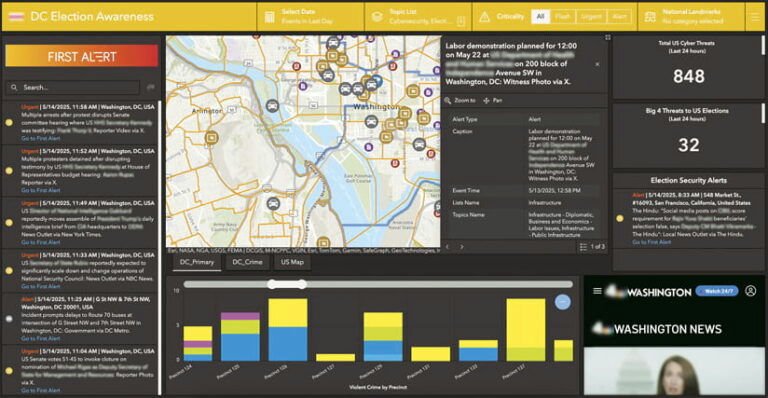Switch to the DC_Crime map tab
The width and height of the screenshot is (768, 398).
247,262
